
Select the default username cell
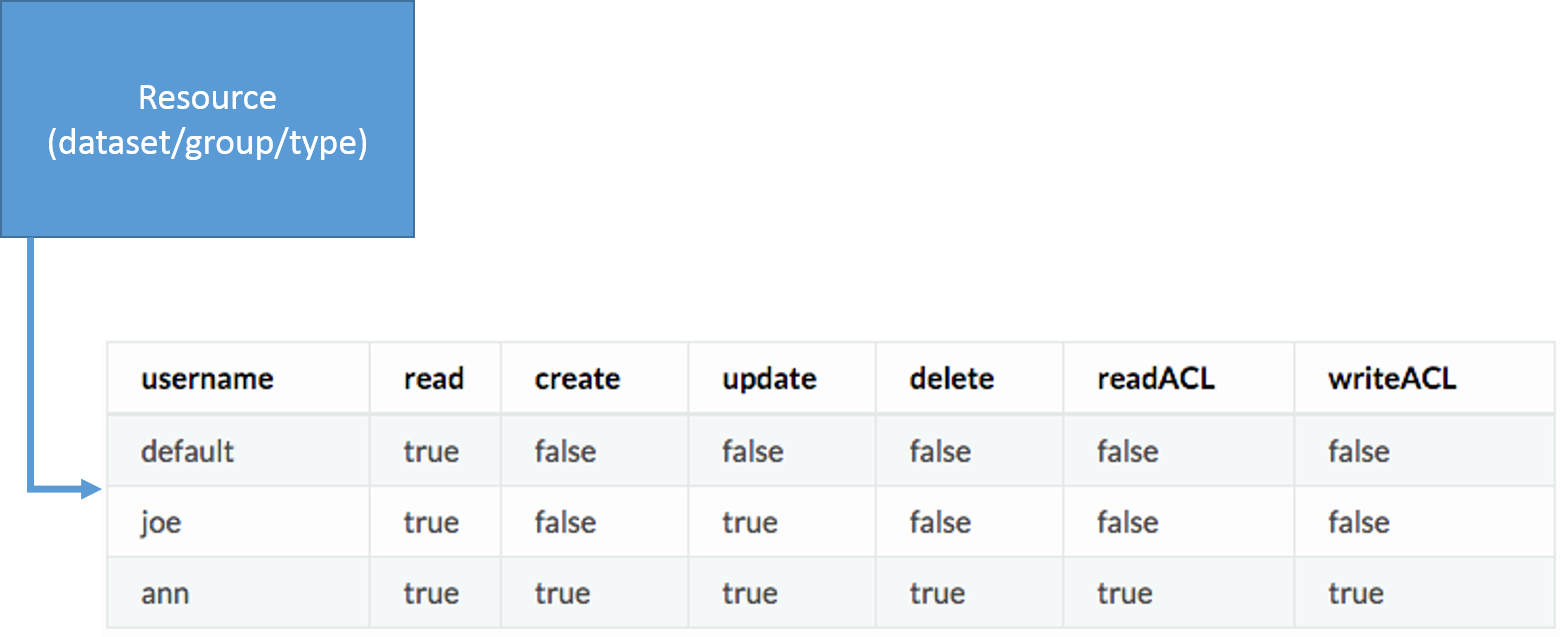pyautogui.click(x=187, y=451)
